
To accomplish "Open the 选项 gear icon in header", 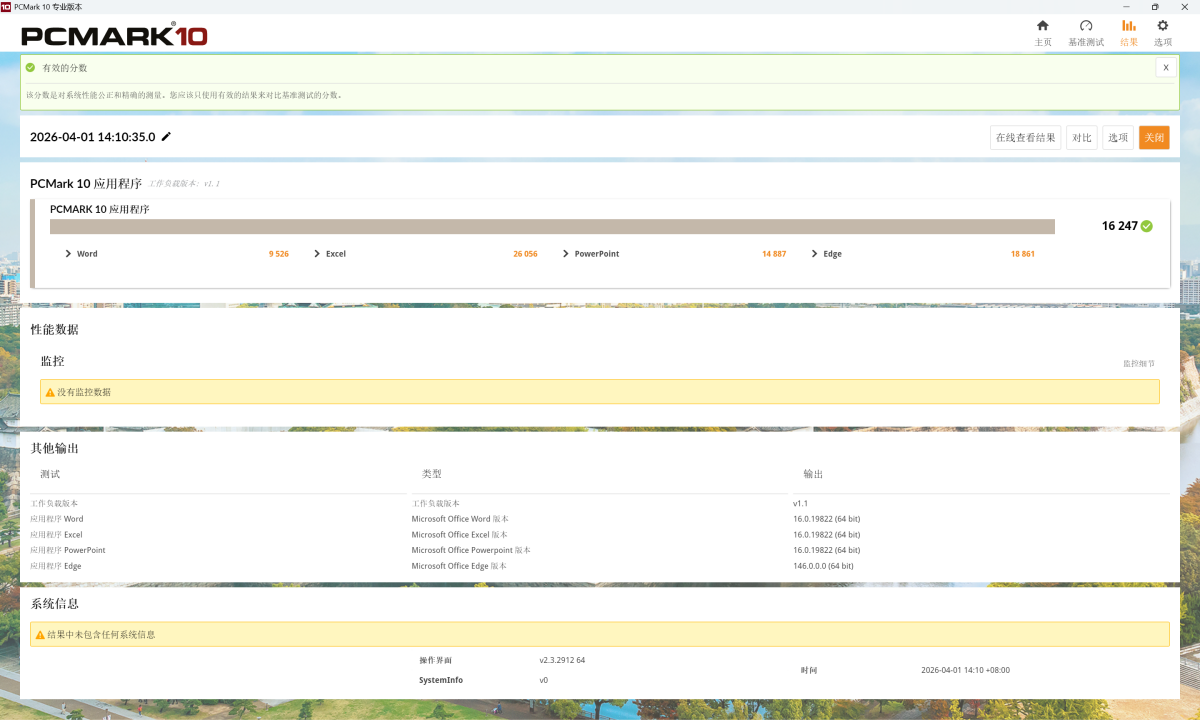I will tap(1162, 26).
